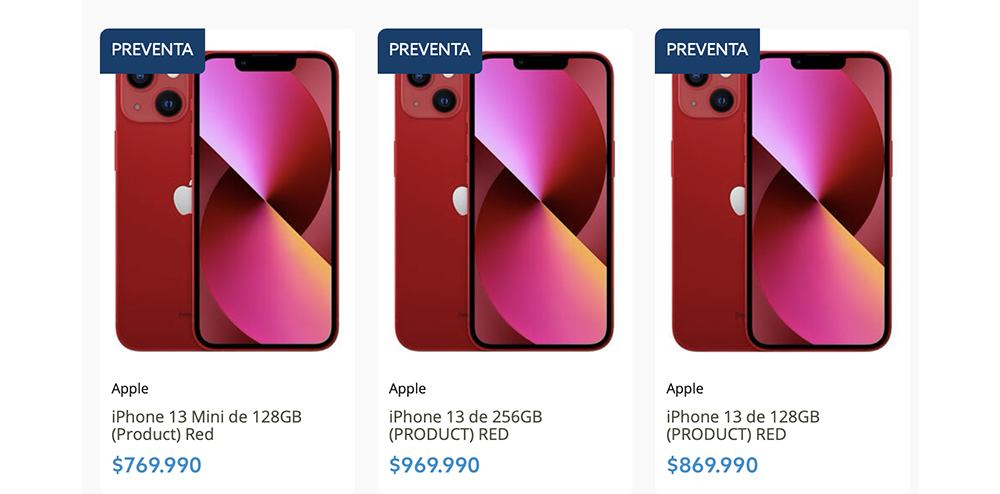Open the iPhone 13 256GB product image
Viewport: 1000px width, 494px height.
pos(504,201)
